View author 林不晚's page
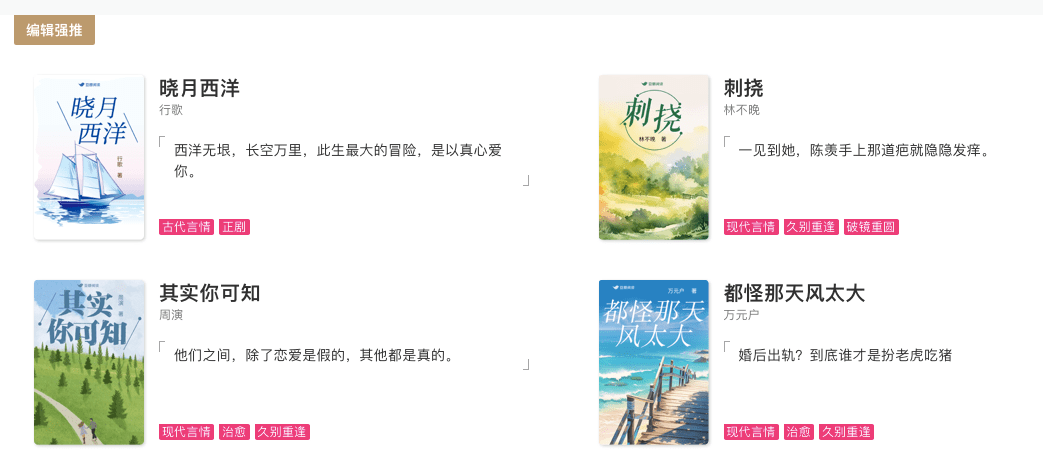 pyautogui.click(x=742, y=110)
